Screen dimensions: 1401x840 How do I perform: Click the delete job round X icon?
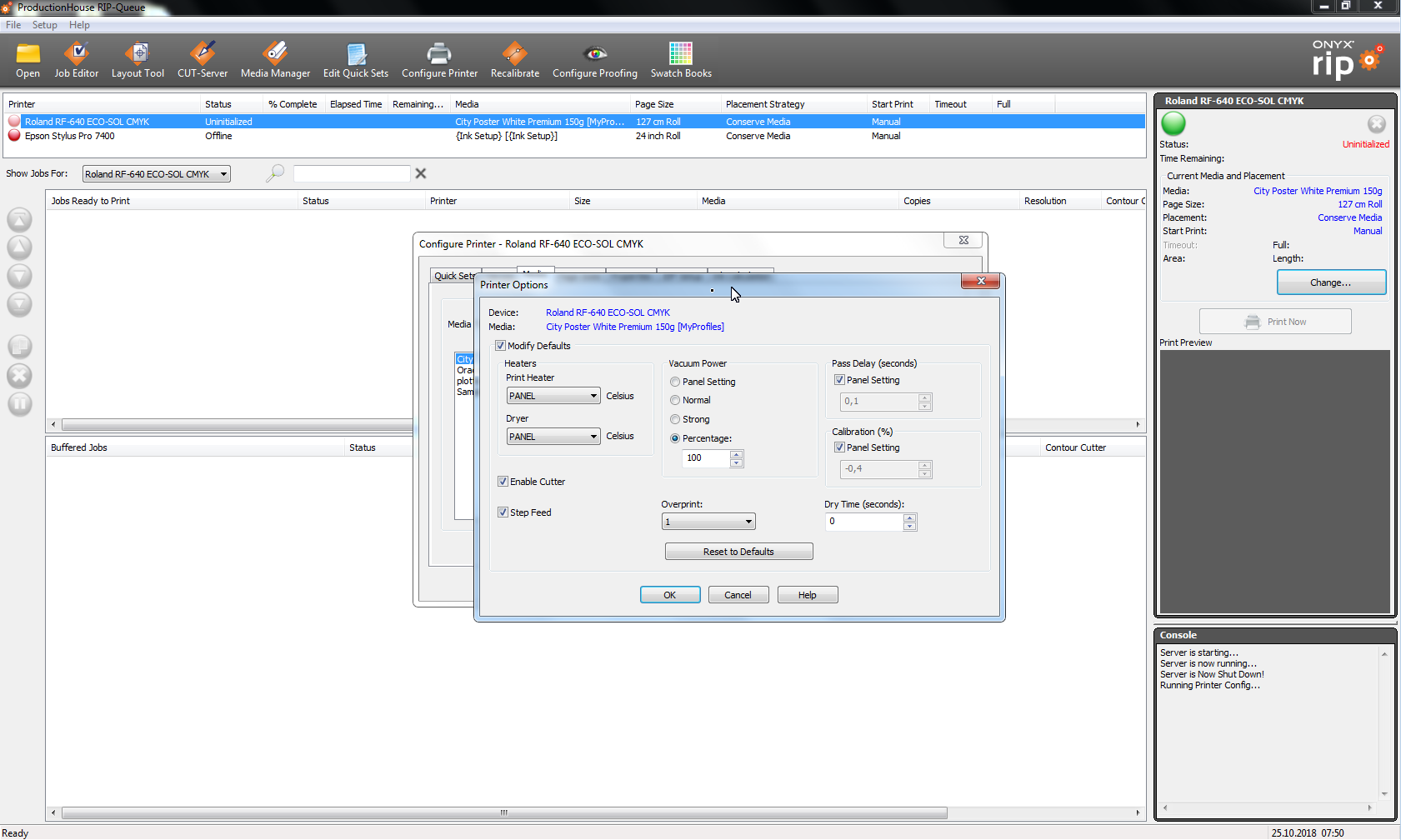19,375
